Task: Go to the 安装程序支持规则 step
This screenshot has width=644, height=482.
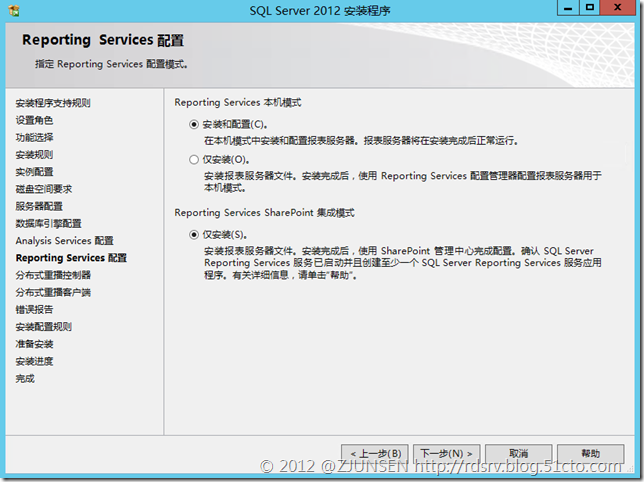Action: [x=53, y=103]
